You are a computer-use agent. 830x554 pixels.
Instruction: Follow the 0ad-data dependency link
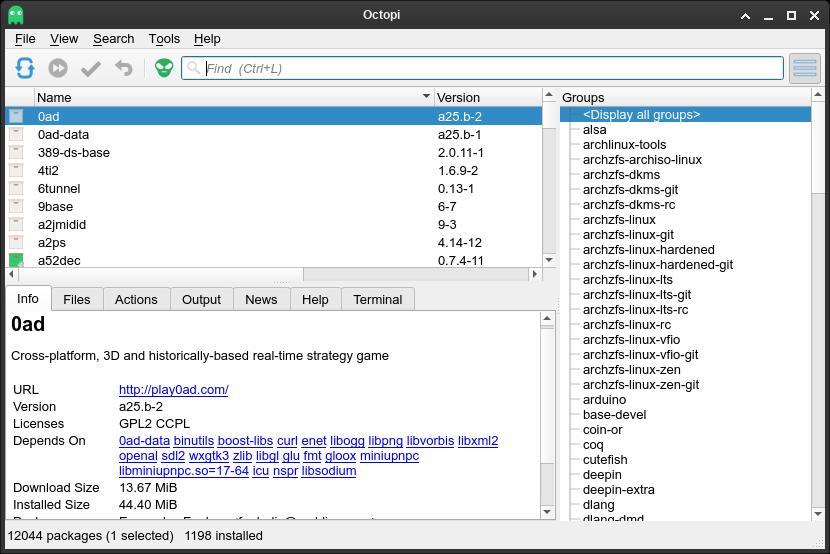(x=145, y=441)
